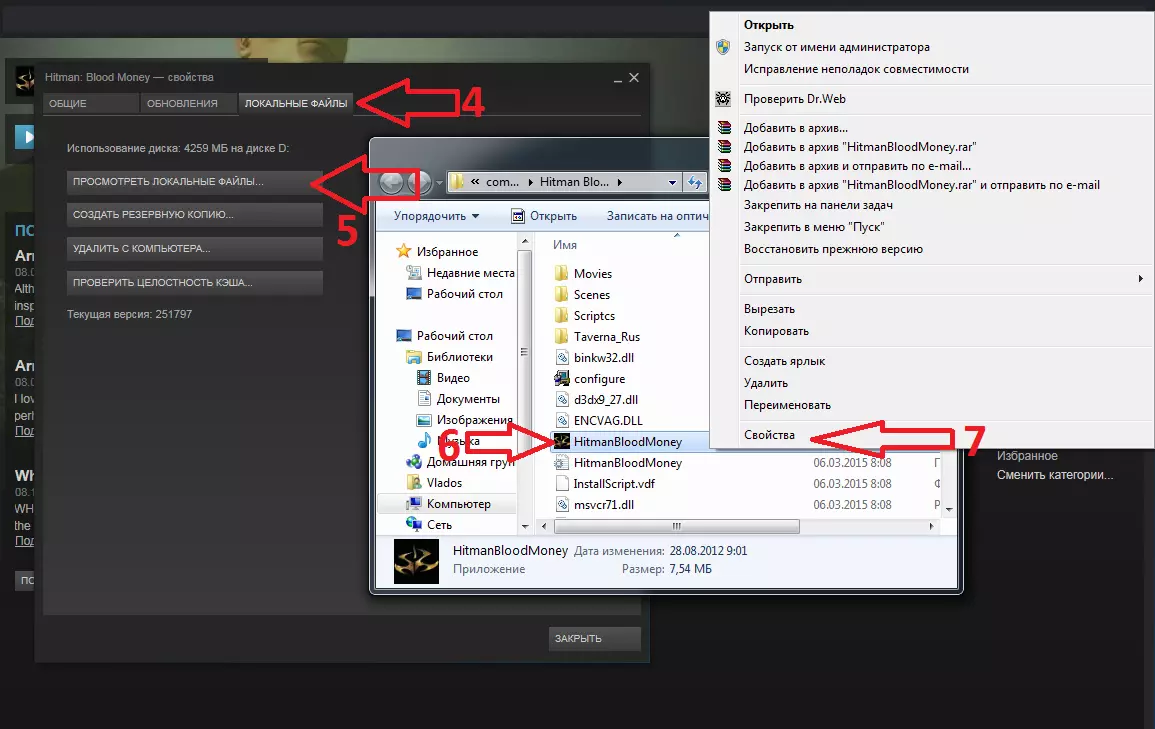Viewport: 1155px width, 729px height.
Task: Select Исправление неполадок совместимости
Action: click(x=856, y=69)
